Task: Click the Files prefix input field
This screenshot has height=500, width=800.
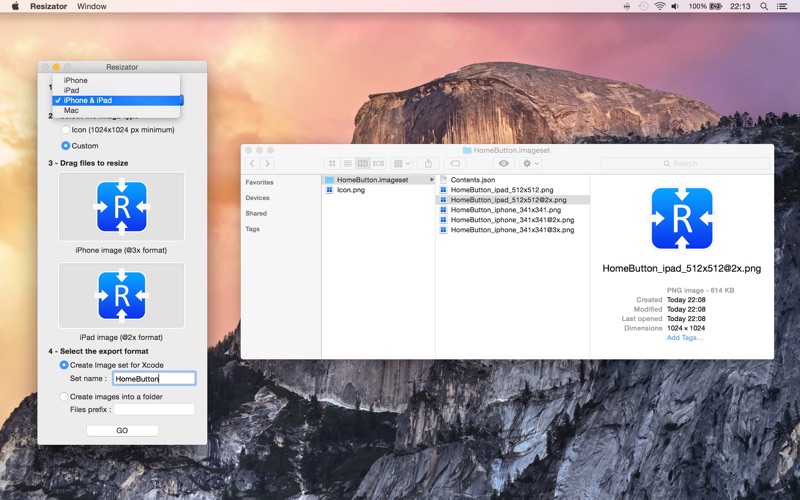Action: (x=154, y=409)
